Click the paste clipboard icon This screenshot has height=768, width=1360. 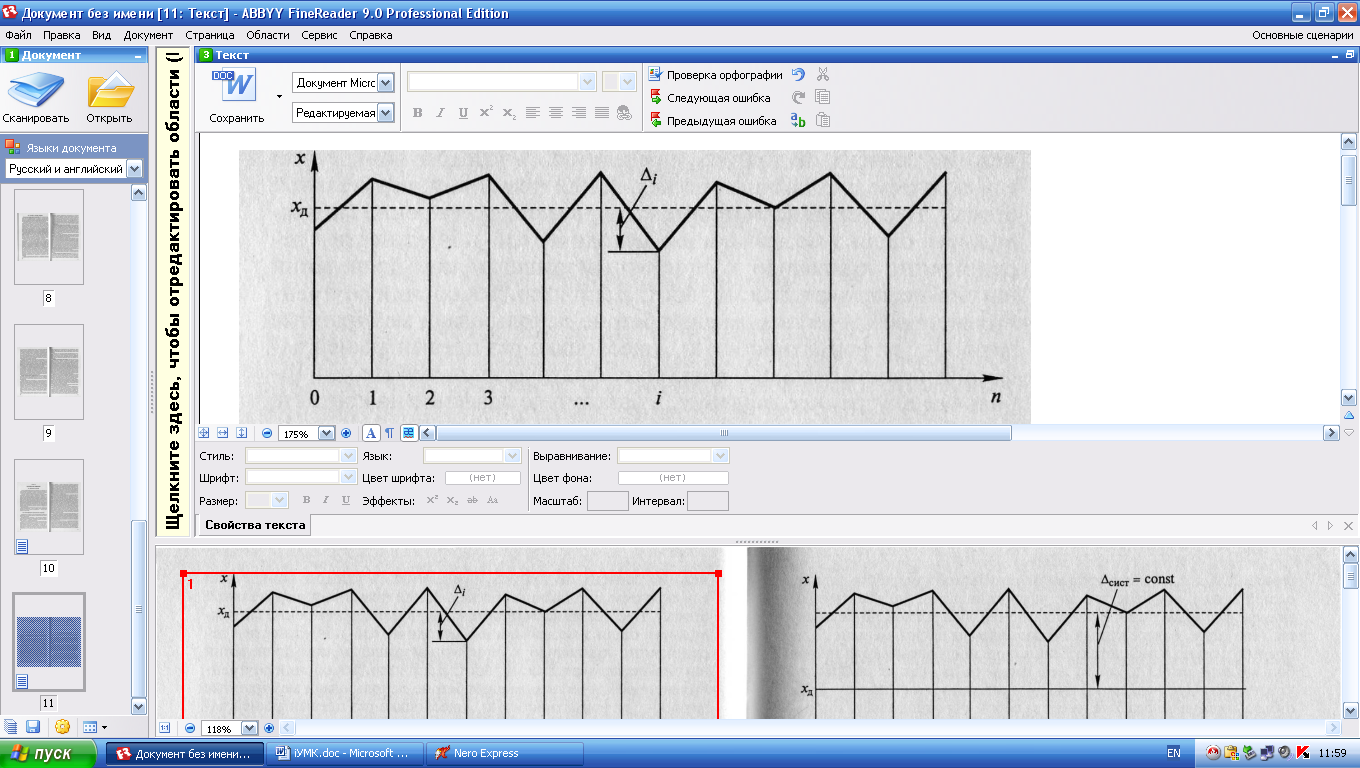point(823,121)
